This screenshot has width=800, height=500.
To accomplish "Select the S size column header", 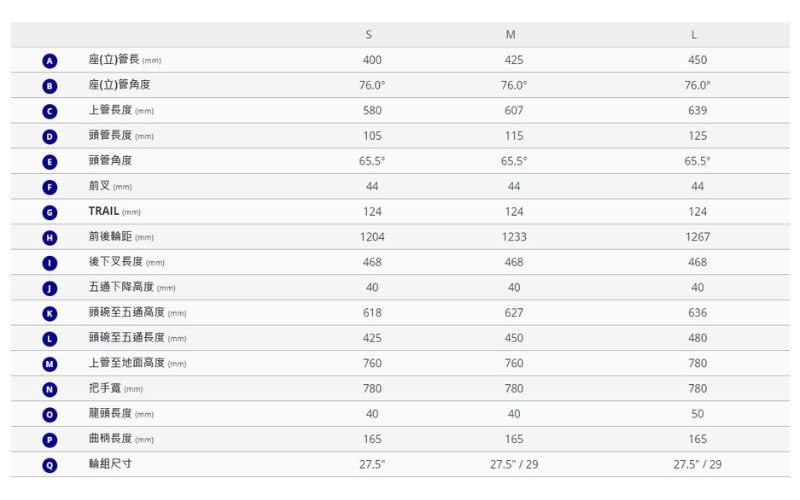I will click(369, 35).
